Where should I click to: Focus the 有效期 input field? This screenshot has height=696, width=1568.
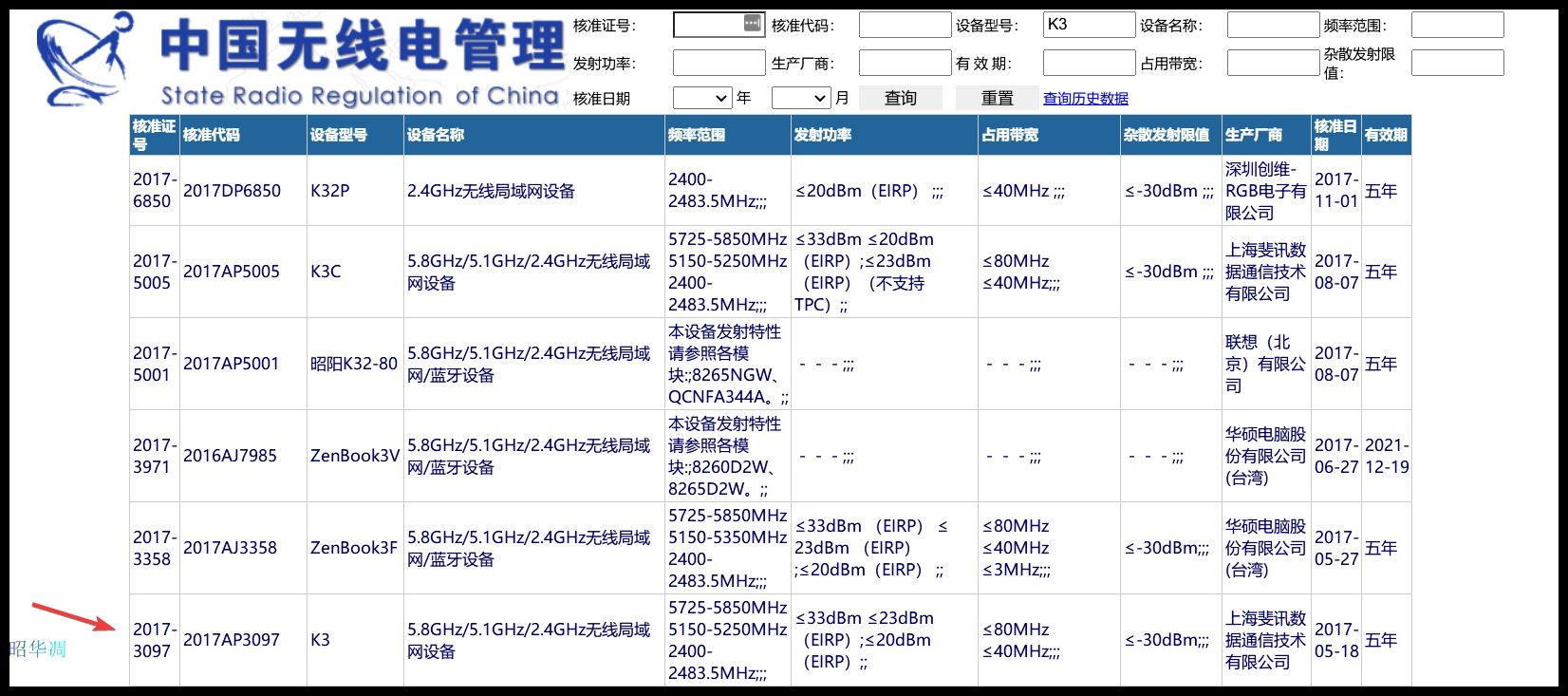click(x=1089, y=63)
